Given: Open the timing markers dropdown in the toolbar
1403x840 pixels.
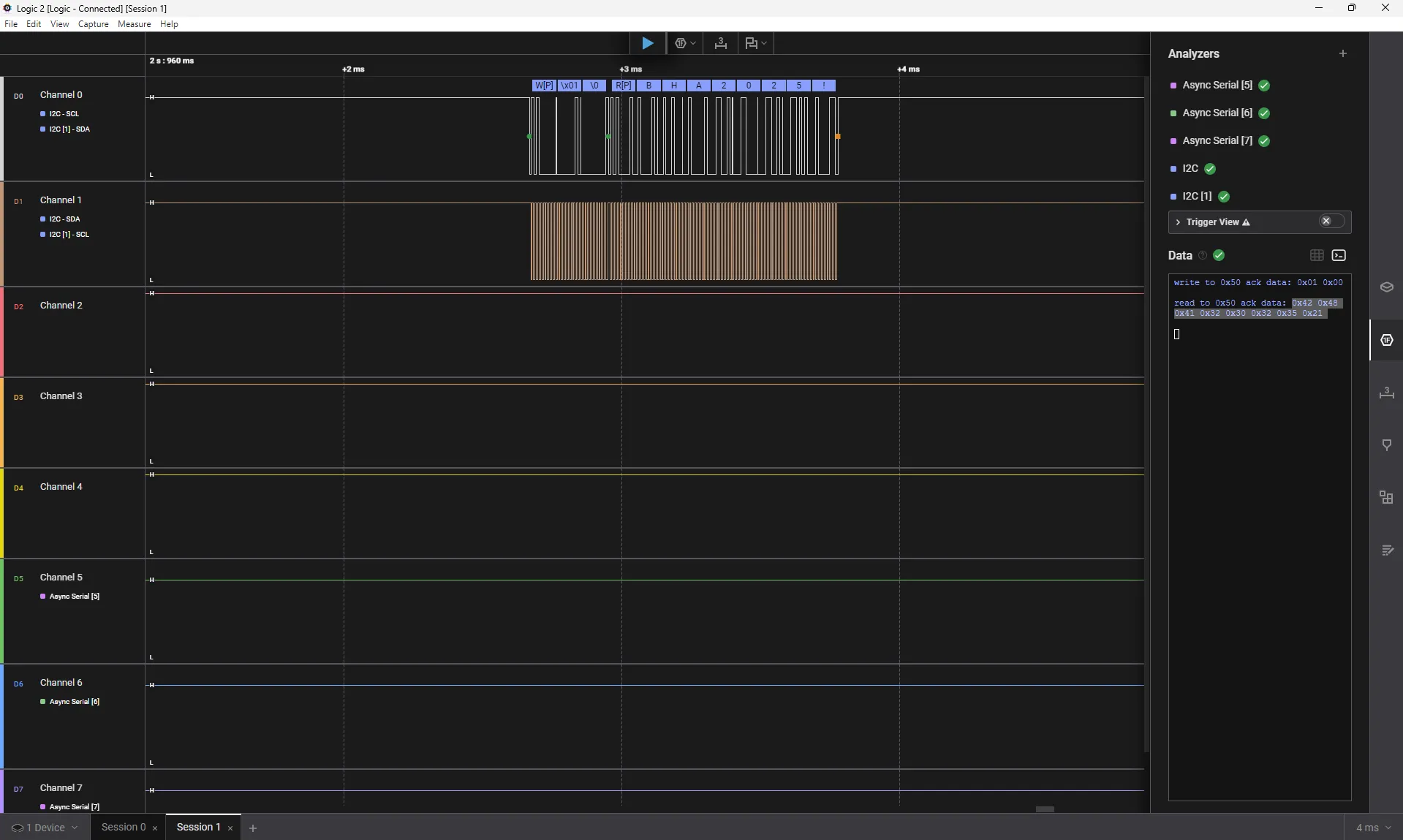Looking at the screenshot, I should (x=755, y=44).
